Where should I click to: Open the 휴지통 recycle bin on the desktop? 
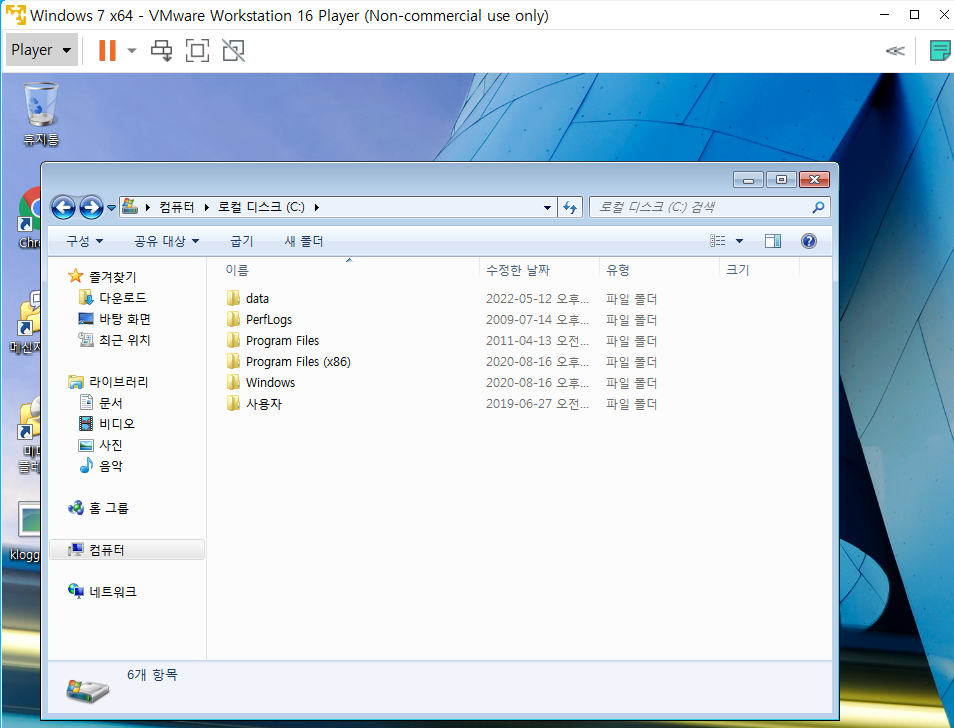[x=41, y=114]
